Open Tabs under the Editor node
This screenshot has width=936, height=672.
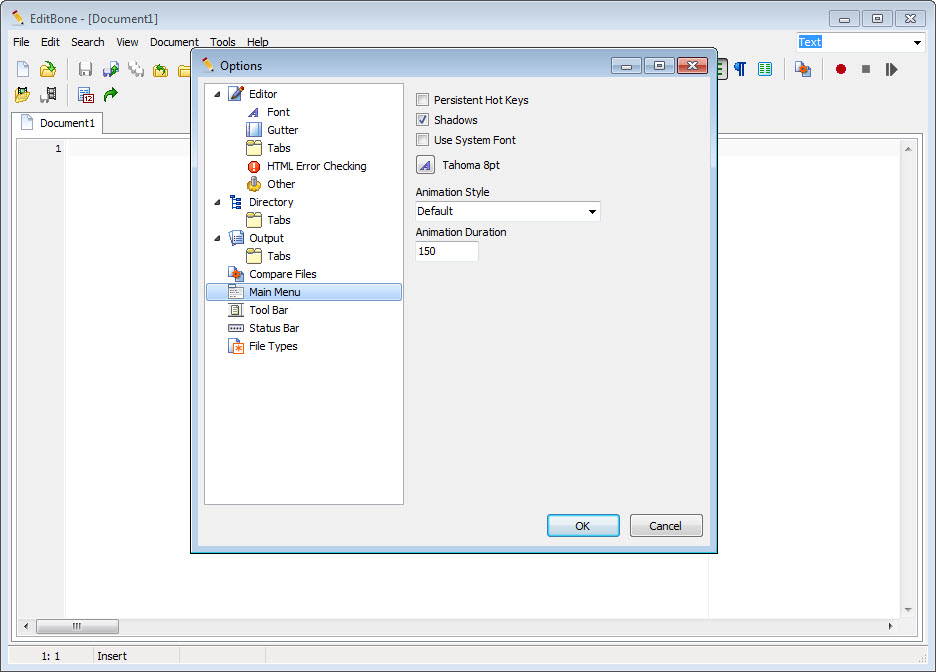279,147
